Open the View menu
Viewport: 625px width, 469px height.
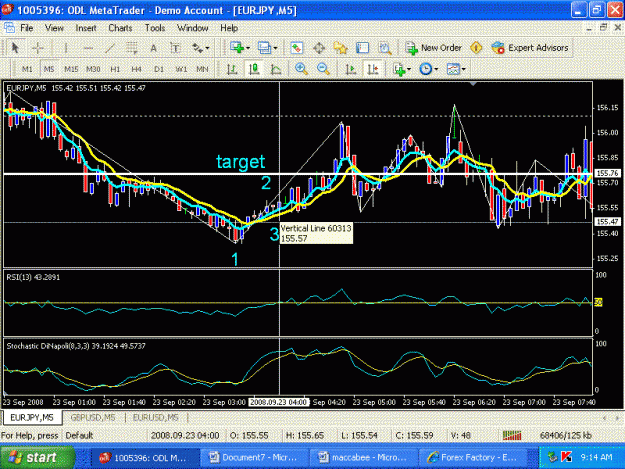[x=54, y=28]
